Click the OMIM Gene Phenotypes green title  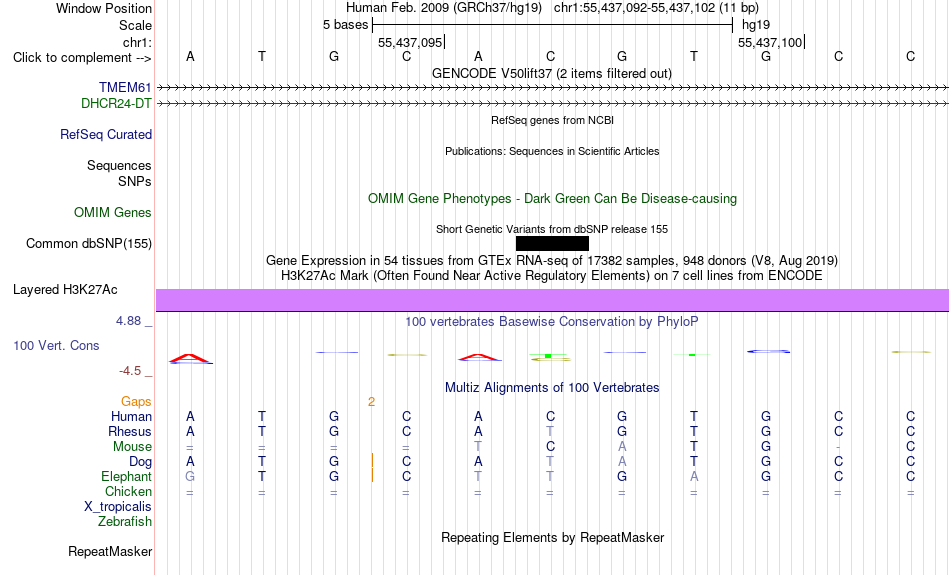(x=553, y=199)
